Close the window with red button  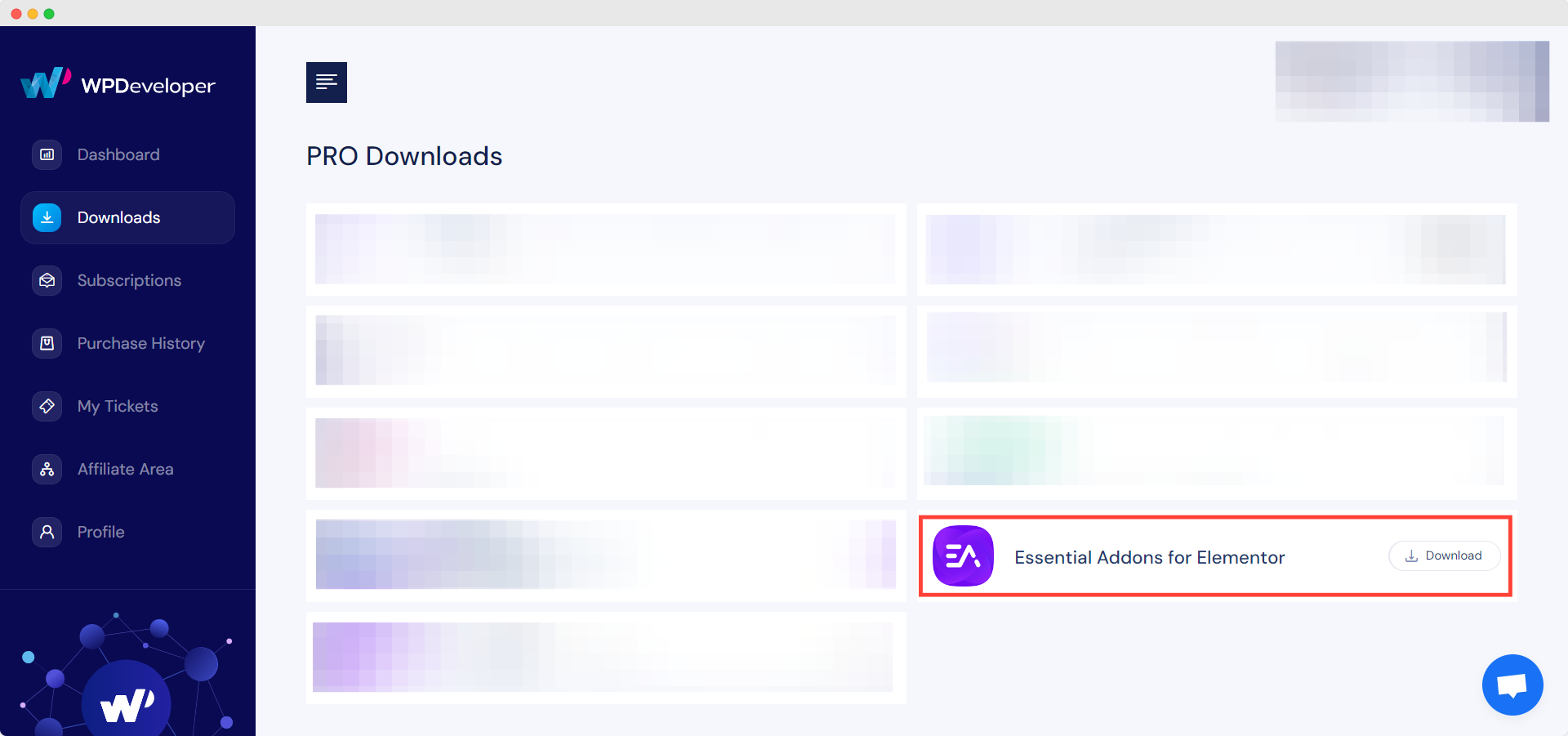(x=16, y=14)
